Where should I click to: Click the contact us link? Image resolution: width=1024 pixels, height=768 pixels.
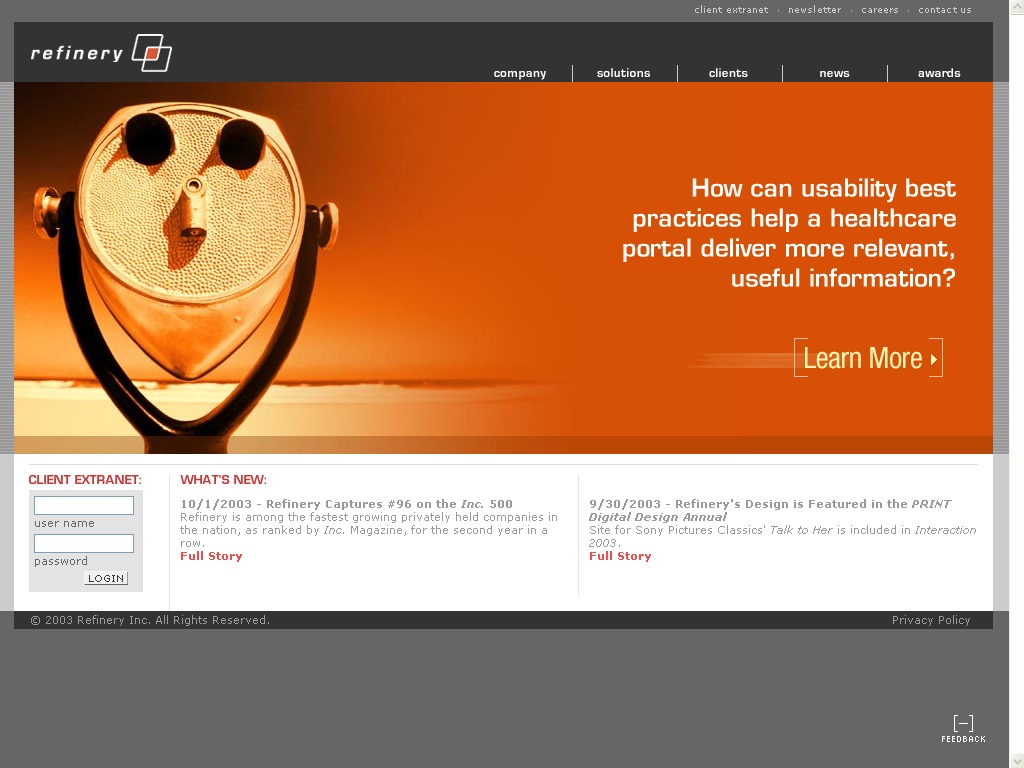pyautogui.click(x=944, y=10)
